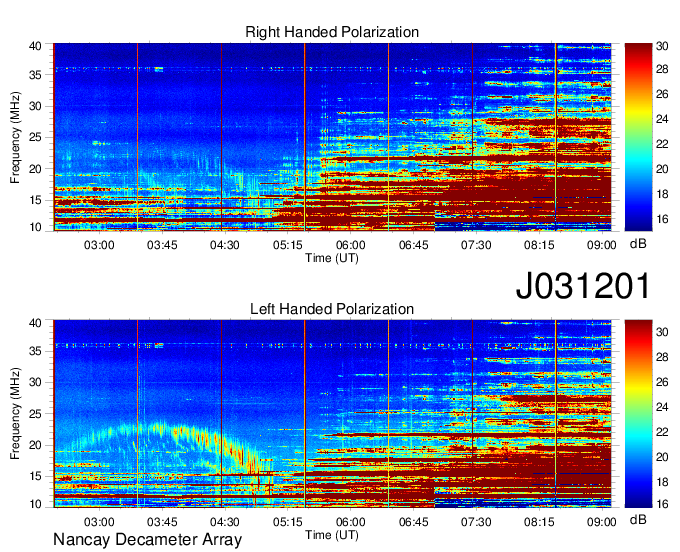This screenshot has width=680, height=552.
Task: Select the 25 MHz frequency tick of Right Handed plot
Action: click(35, 137)
